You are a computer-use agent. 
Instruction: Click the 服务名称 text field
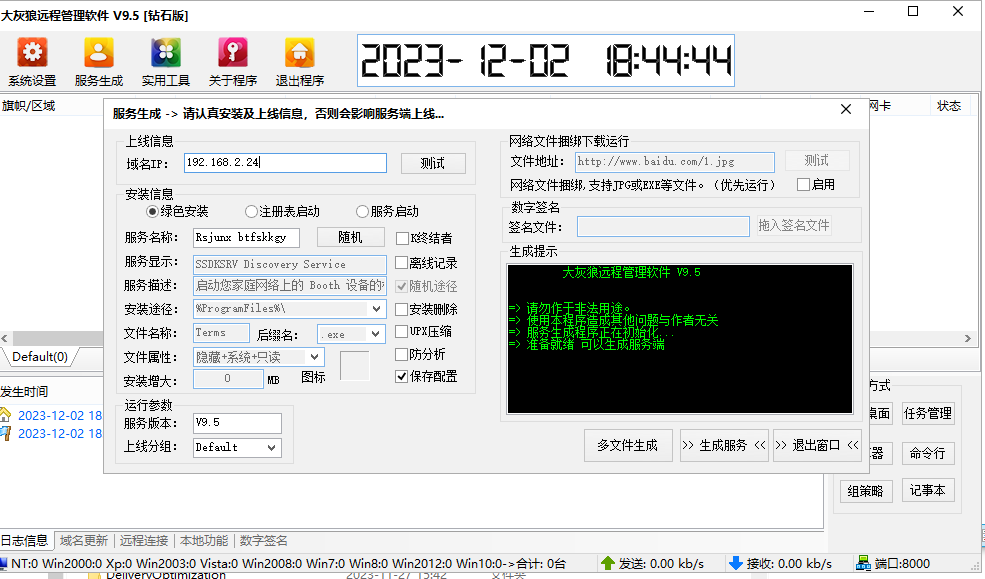click(x=246, y=238)
